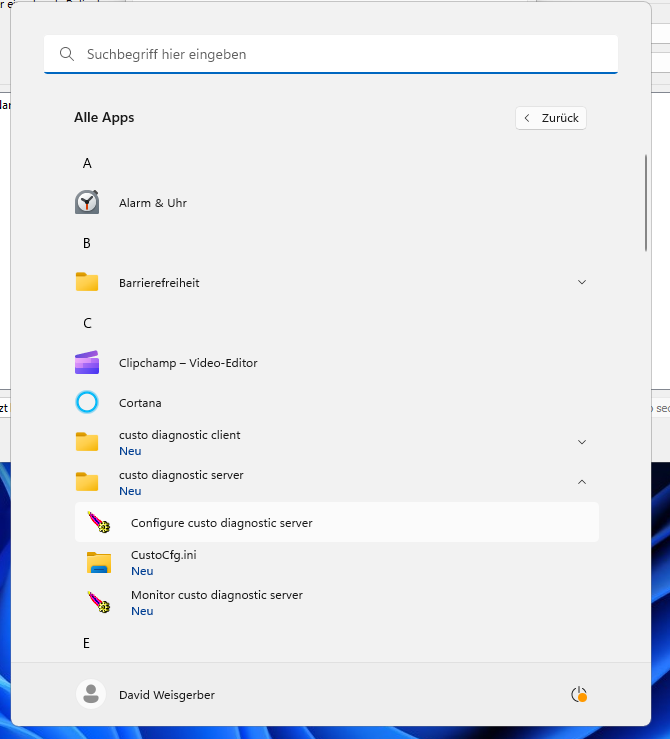Expand the Barrierefreiheit folder chevron
Image resolution: width=670 pixels, height=739 pixels.
click(582, 282)
